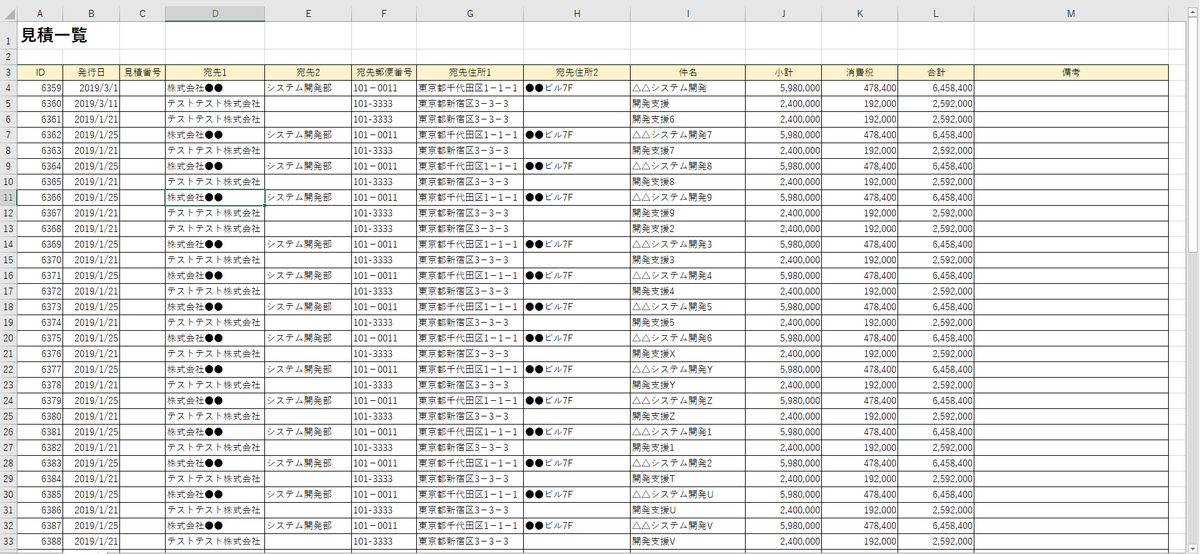
Task: Click row header 33
Action: coord(8,541)
